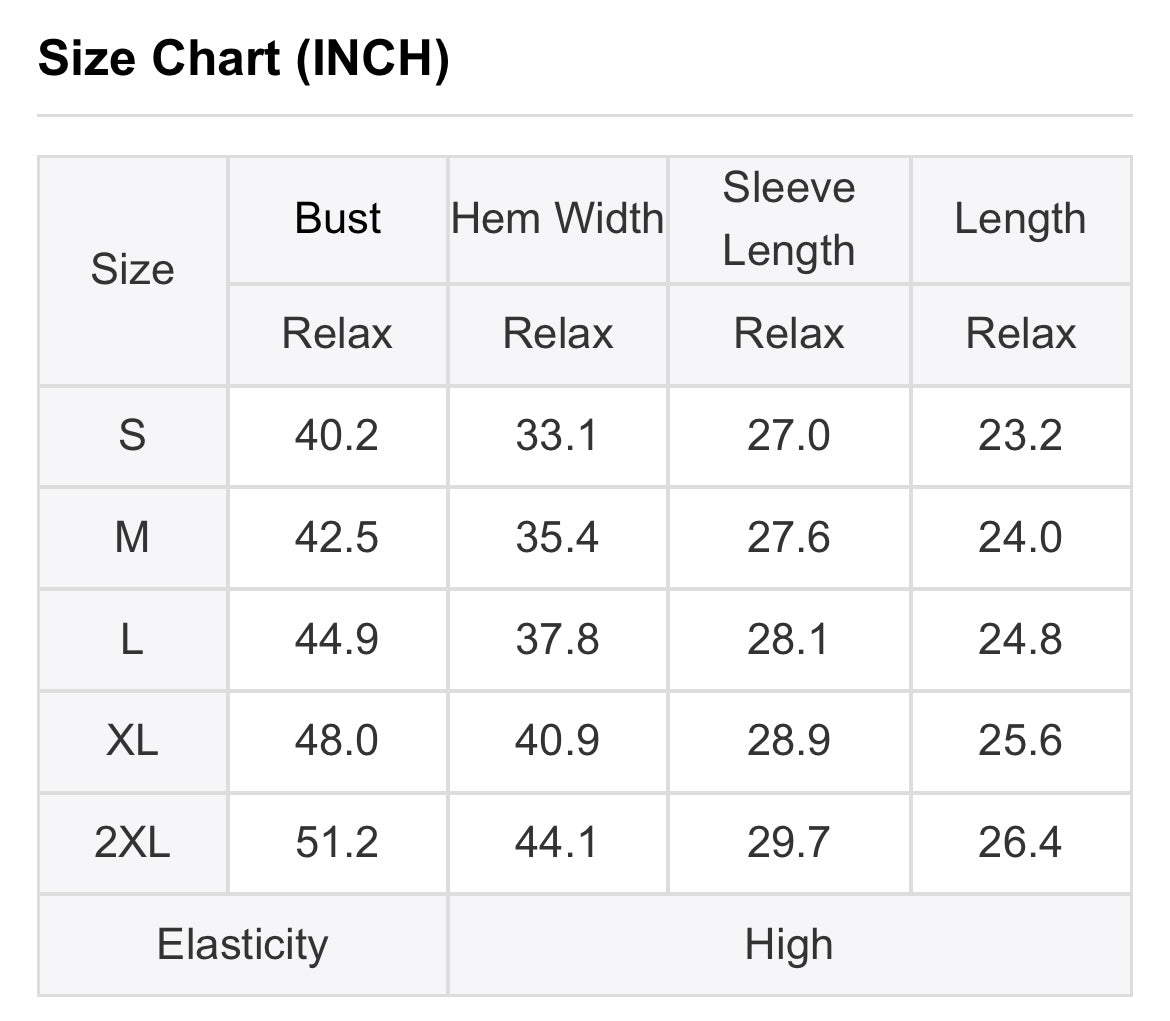Select the M size row label
Viewport: 1170px width, 1021px height.
(x=133, y=538)
